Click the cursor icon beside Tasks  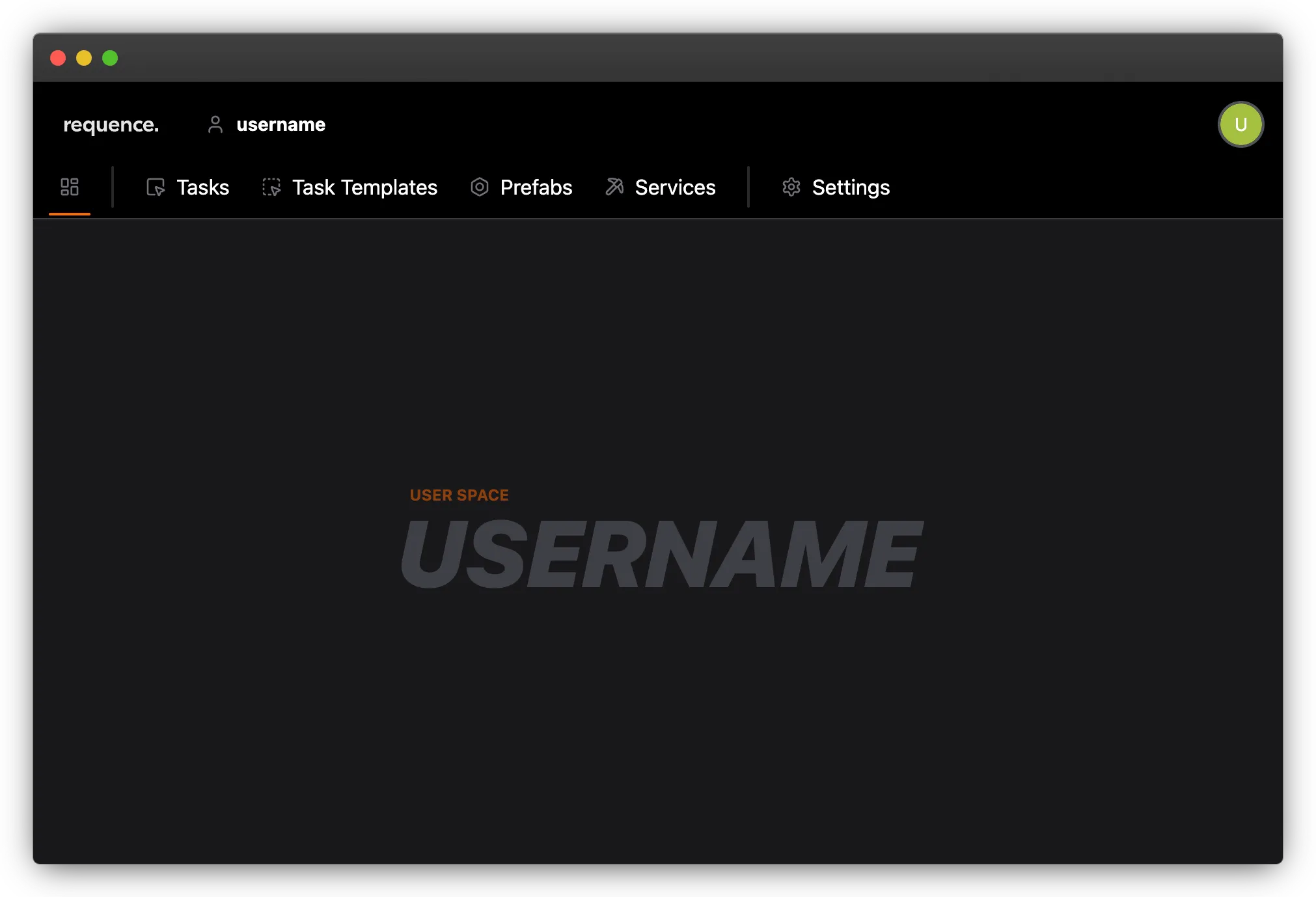click(x=156, y=187)
